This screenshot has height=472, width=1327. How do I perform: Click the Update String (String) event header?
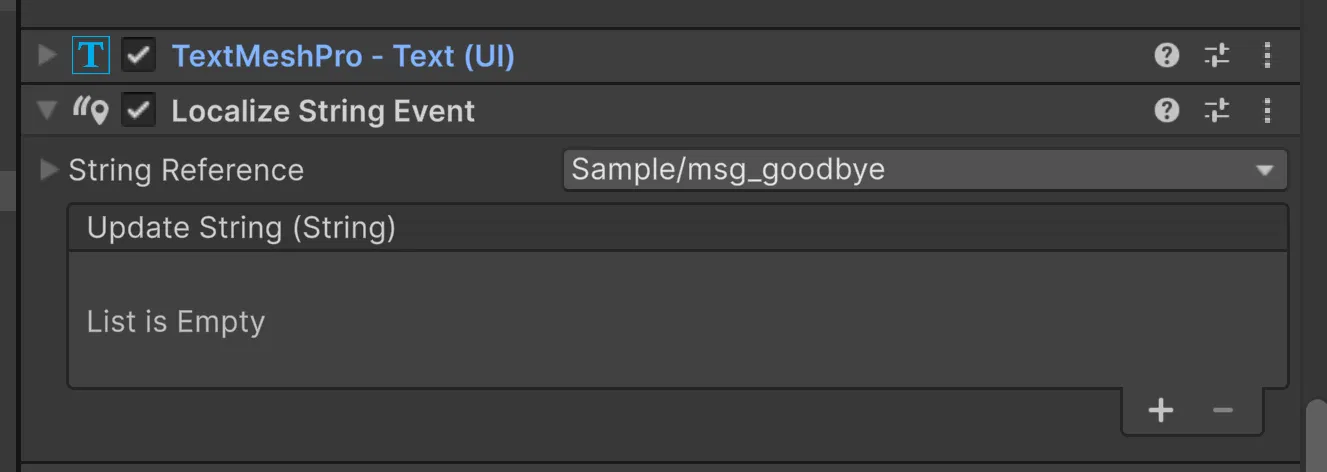pyautogui.click(x=678, y=228)
